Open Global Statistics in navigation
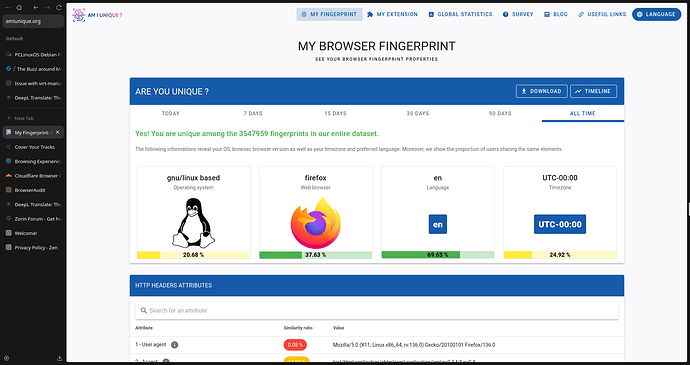The image size is (690, 365). point(460,14)
